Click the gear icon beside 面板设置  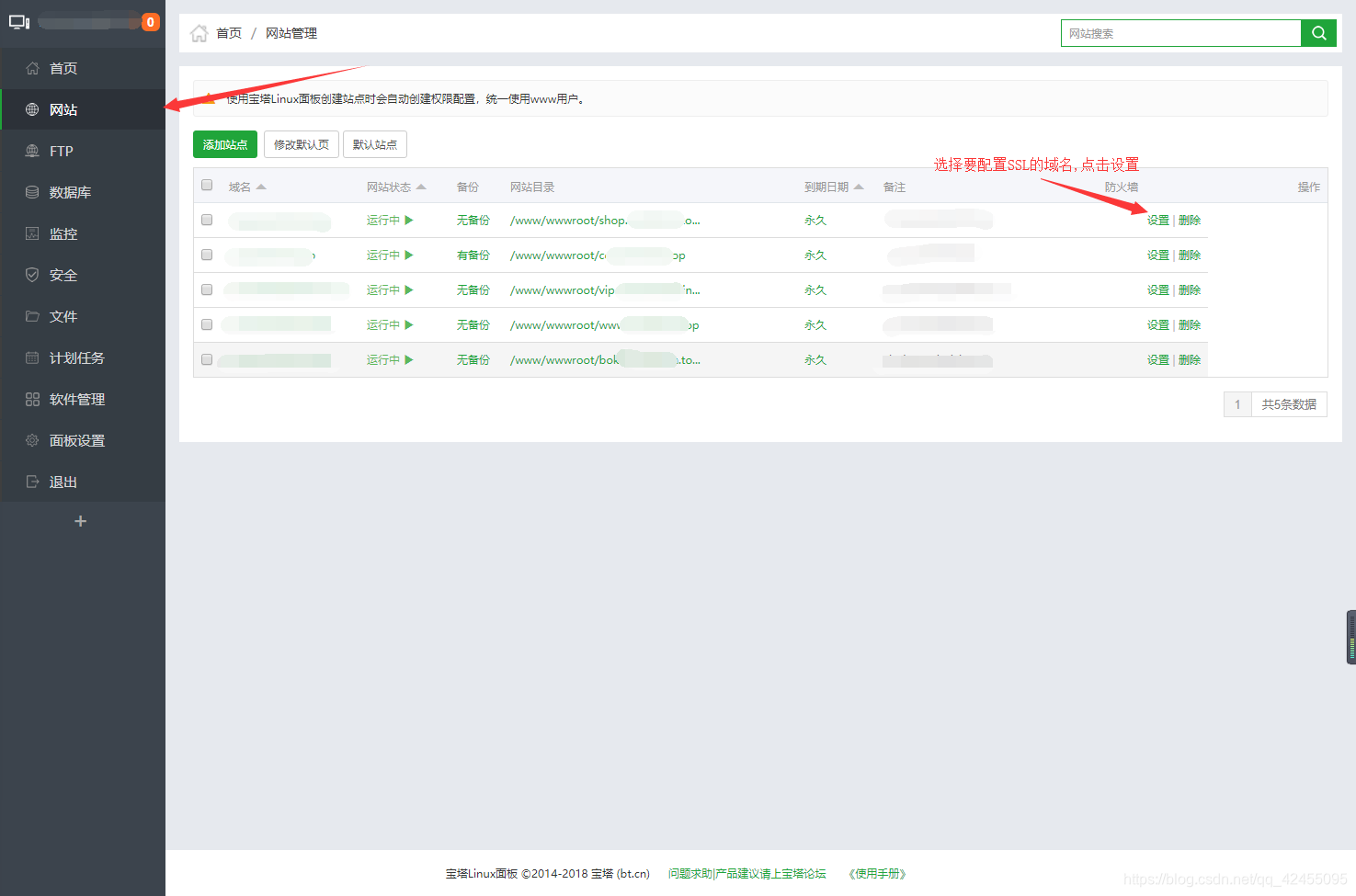(x=32, y=440)
